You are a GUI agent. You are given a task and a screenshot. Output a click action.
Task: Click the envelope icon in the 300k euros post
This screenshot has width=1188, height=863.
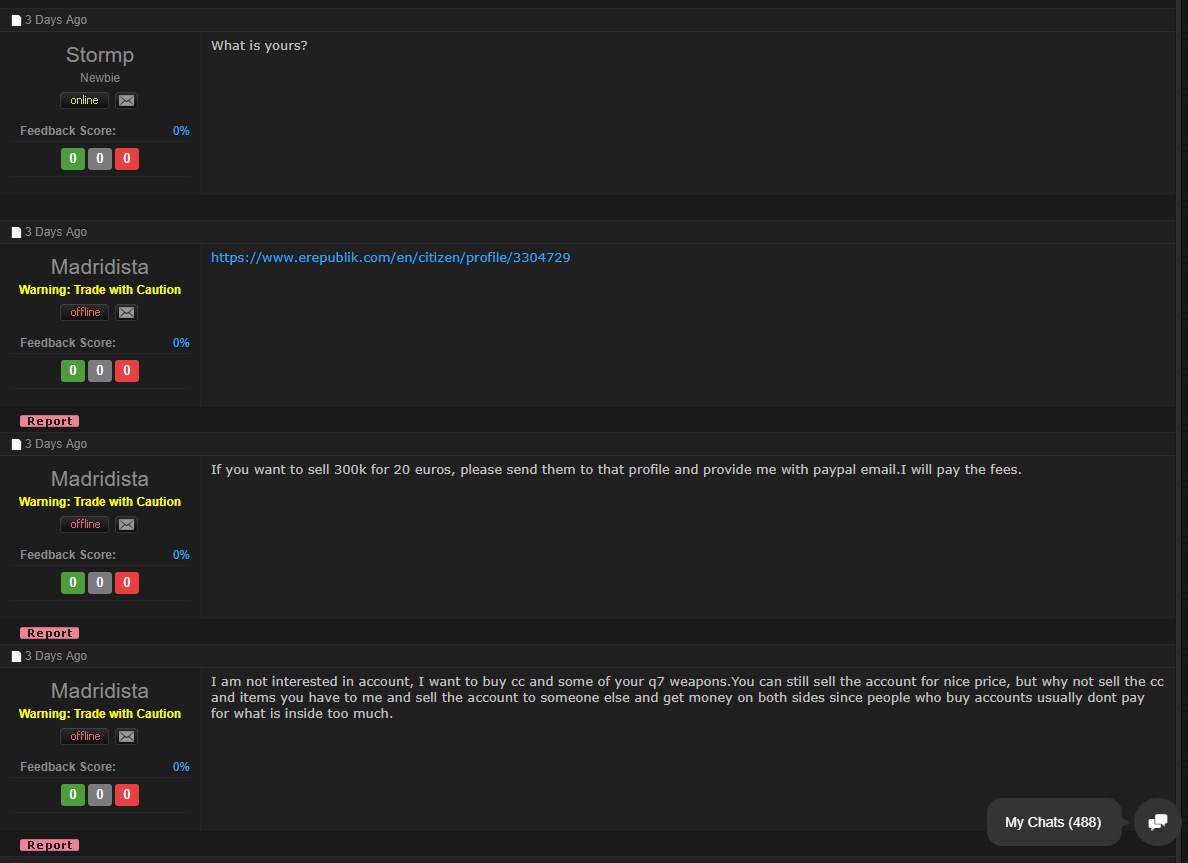127,524
